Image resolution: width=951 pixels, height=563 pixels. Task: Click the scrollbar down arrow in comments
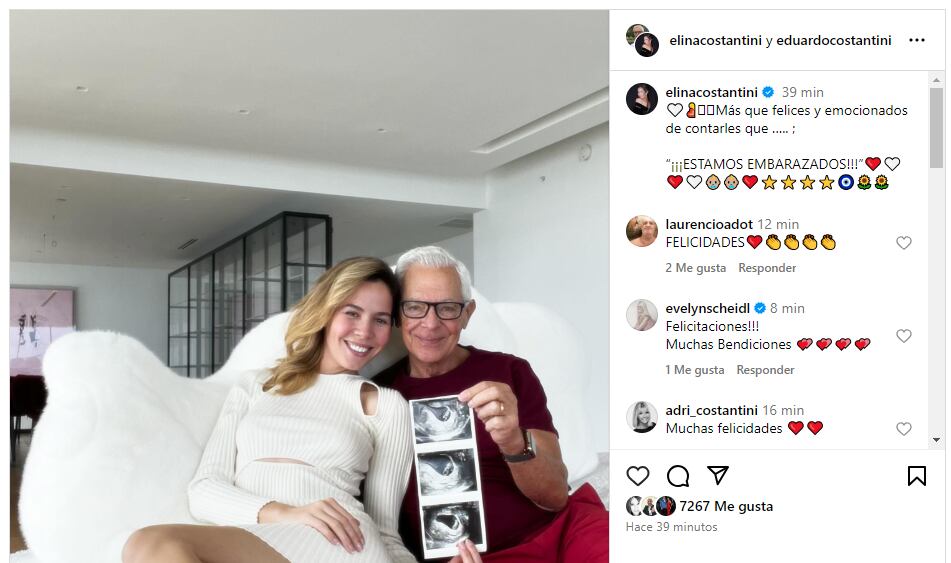(936, 440)
